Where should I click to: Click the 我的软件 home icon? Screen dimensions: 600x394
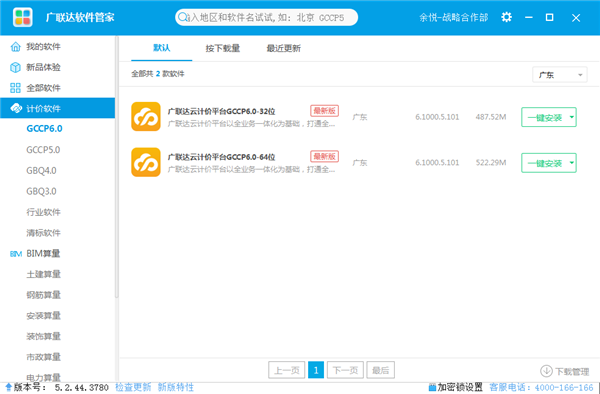click(x=15, y=47)
